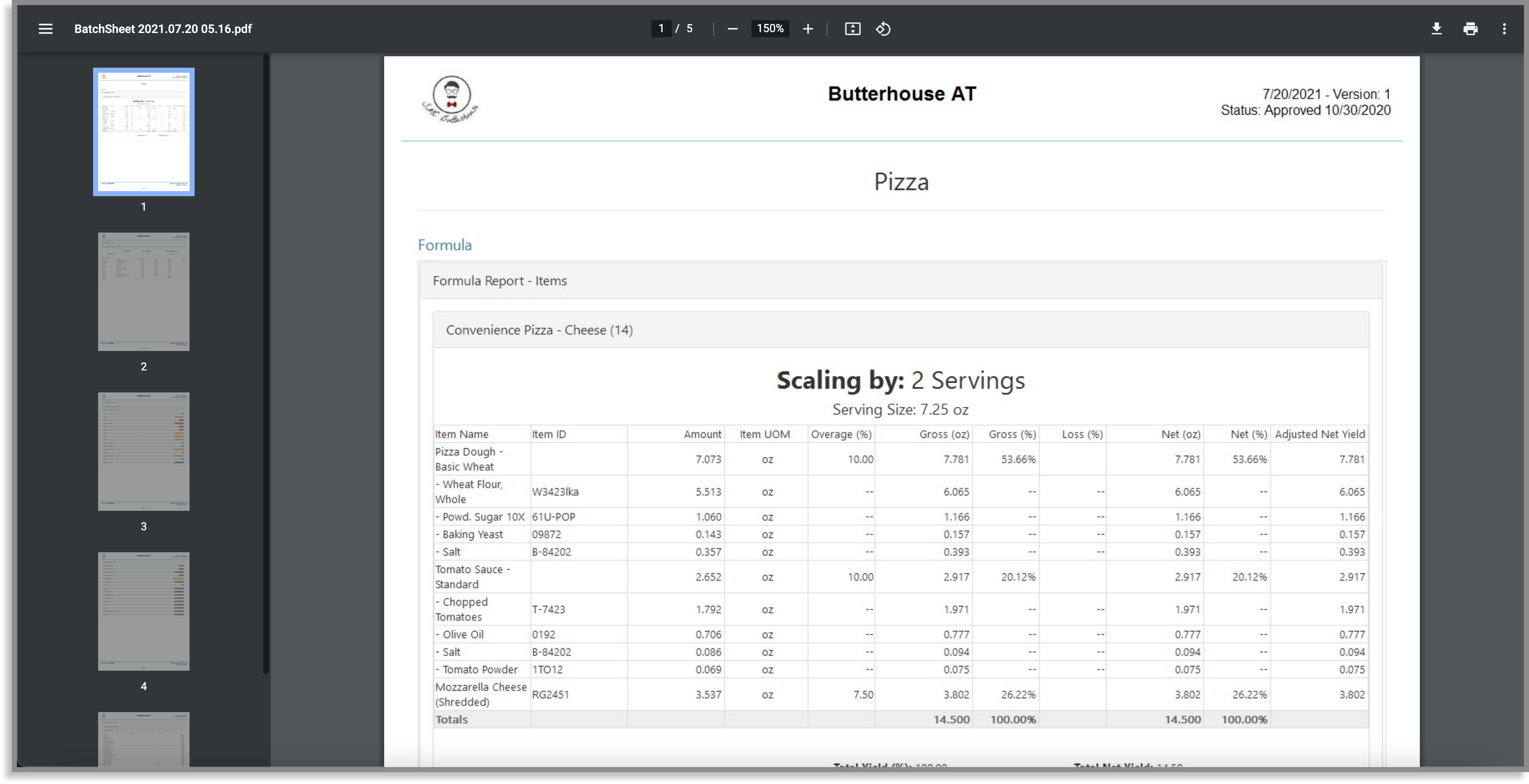
Task: Click the Butterhouse AT title
Action: click(x=902, y=93)
